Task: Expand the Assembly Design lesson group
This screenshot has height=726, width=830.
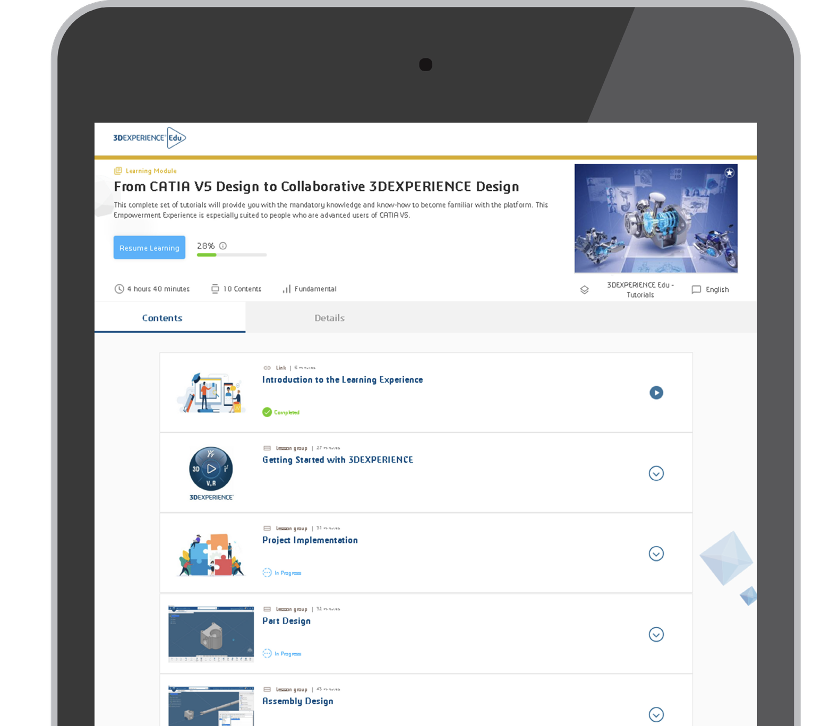Action: coord(656,714)
